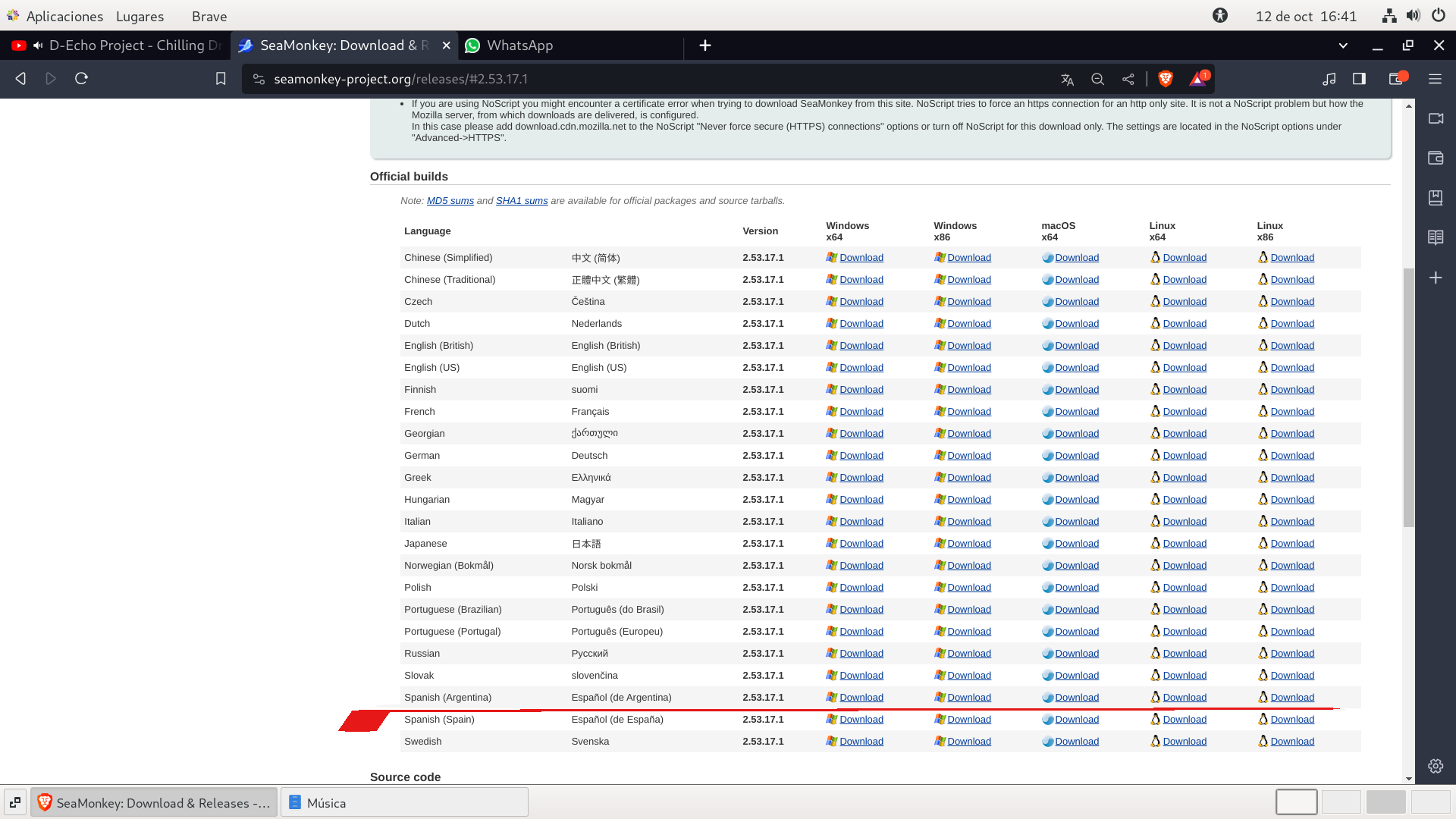
Task: Toggle the sidebar panel button
Action: pos(1359,79)
